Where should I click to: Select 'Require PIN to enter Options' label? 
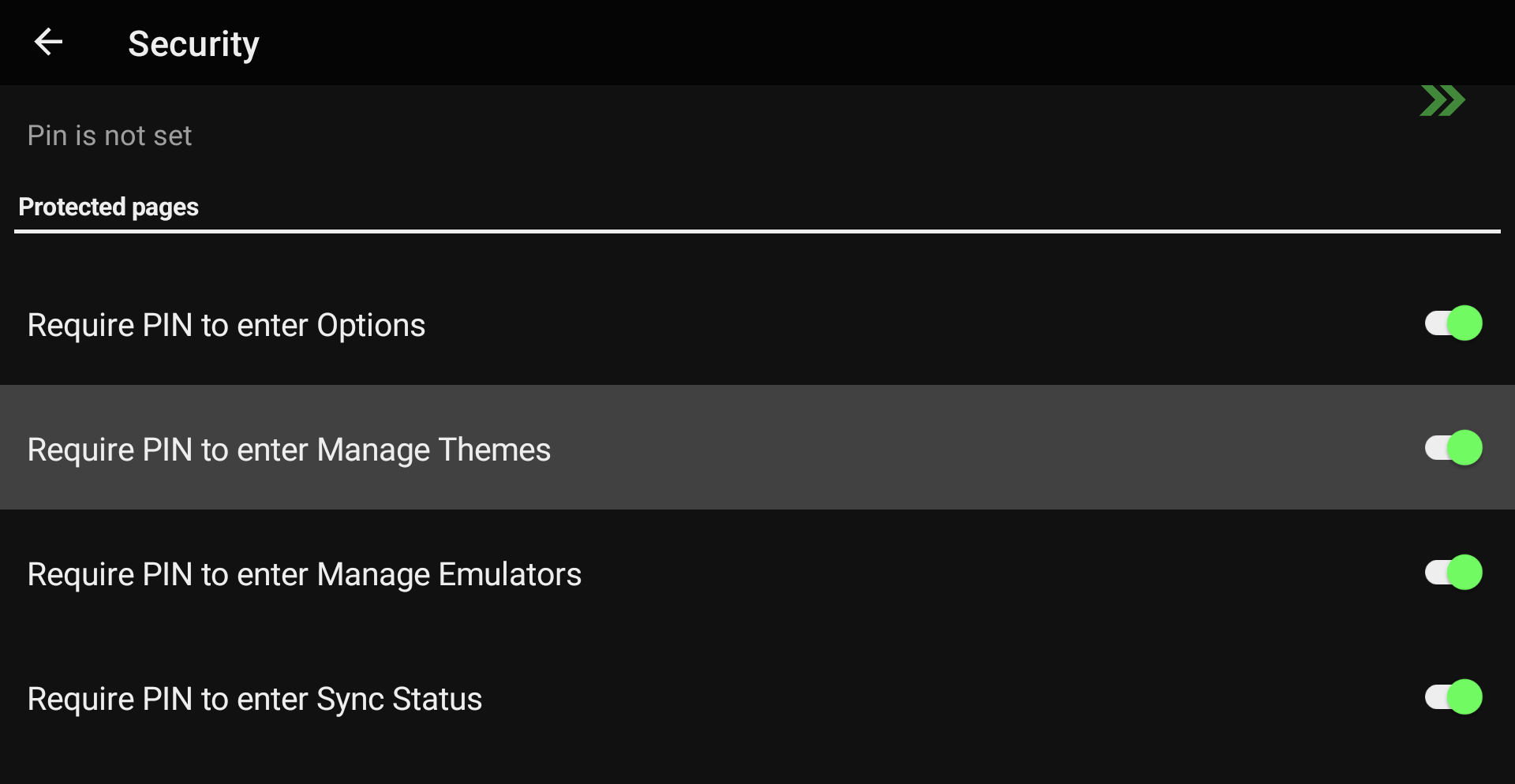click(226, 325)
